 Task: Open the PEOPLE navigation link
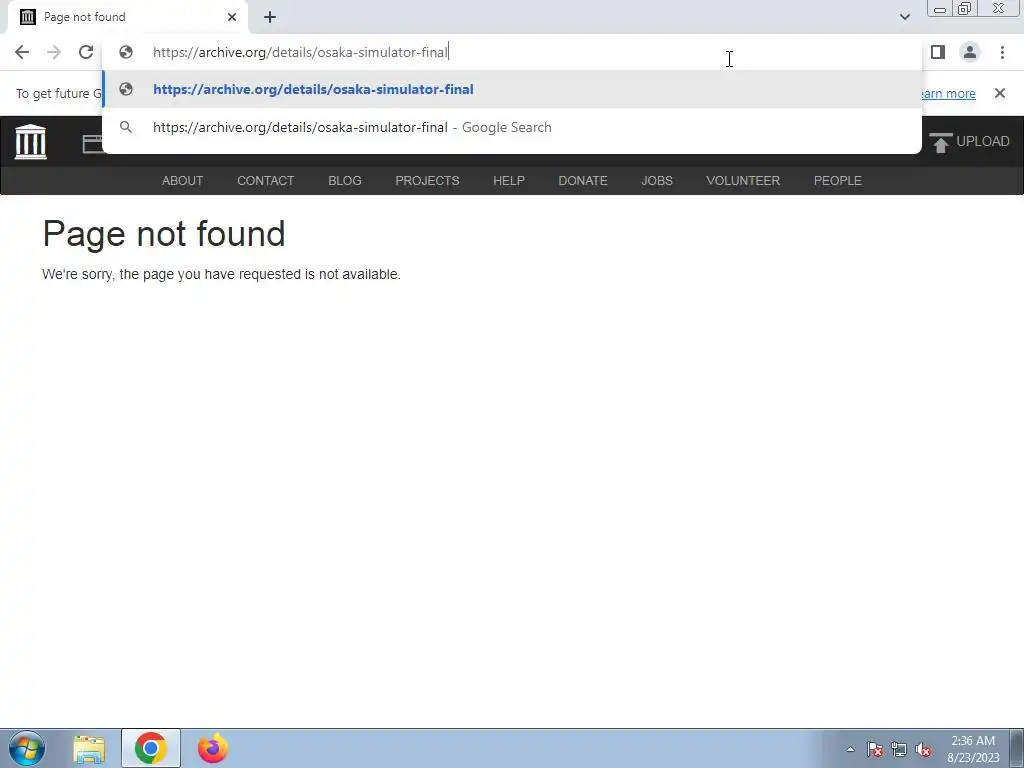(x=838, y=181)
